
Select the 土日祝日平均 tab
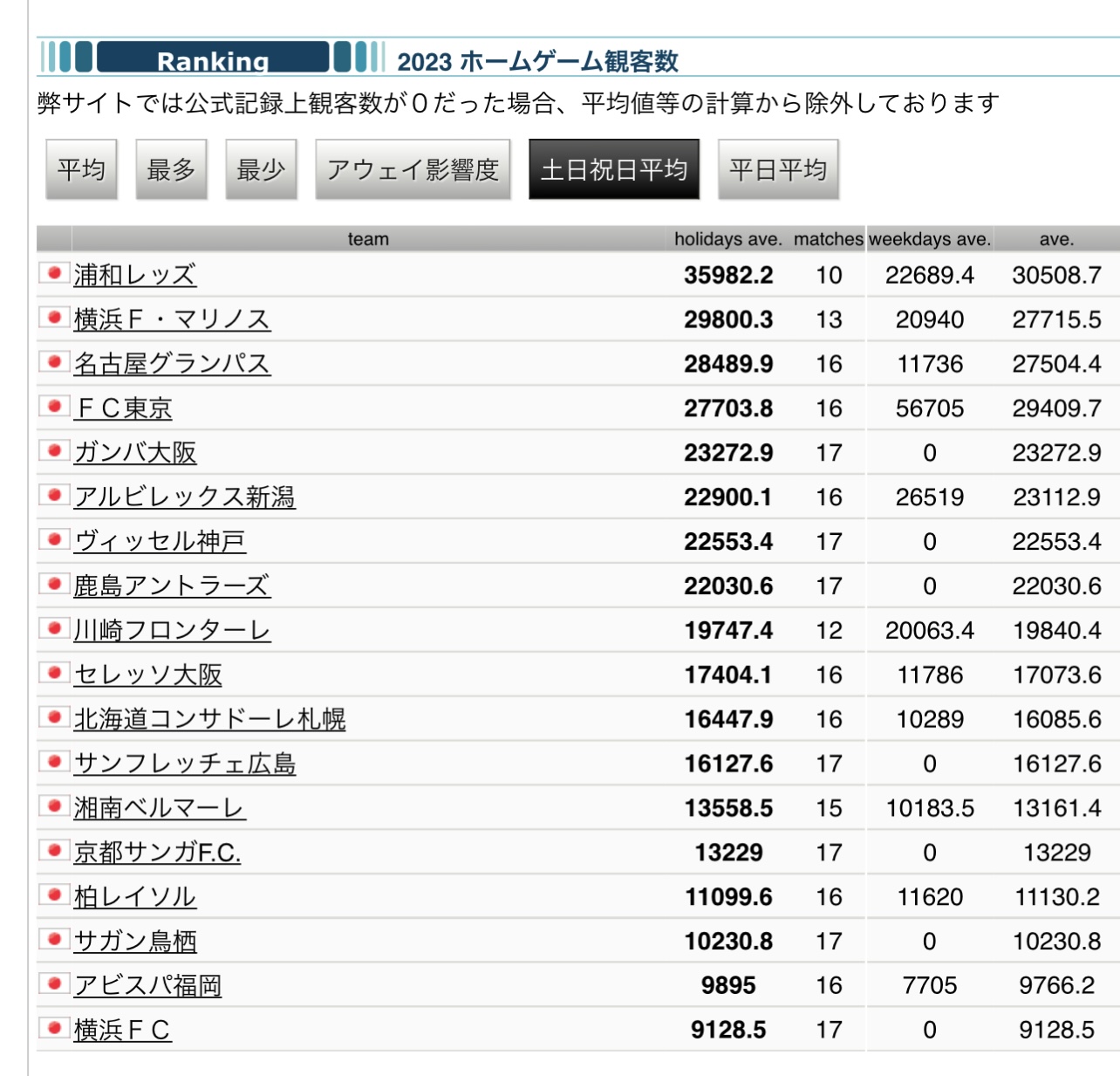(x=613, y=169)
